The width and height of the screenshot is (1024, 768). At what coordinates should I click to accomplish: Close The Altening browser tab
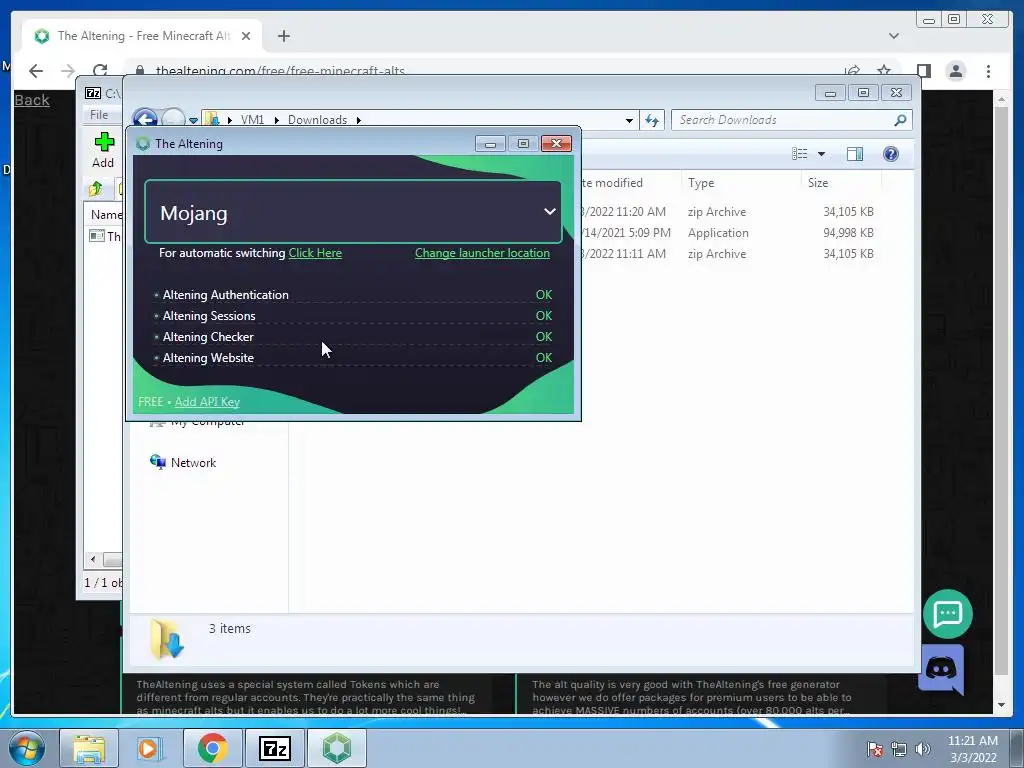246,36
